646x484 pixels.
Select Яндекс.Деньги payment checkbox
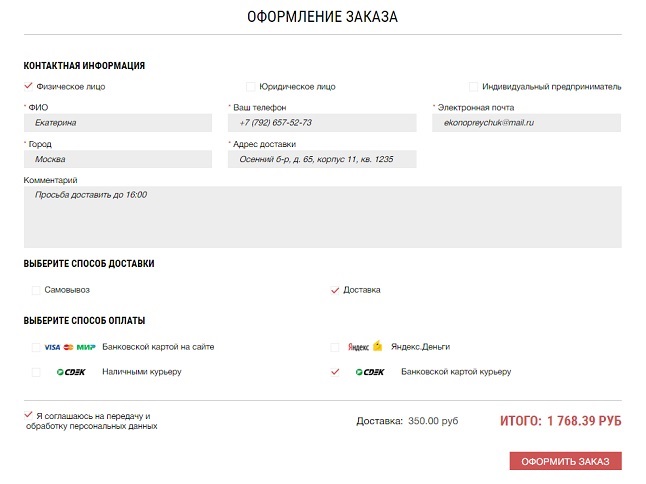(335, 347)
